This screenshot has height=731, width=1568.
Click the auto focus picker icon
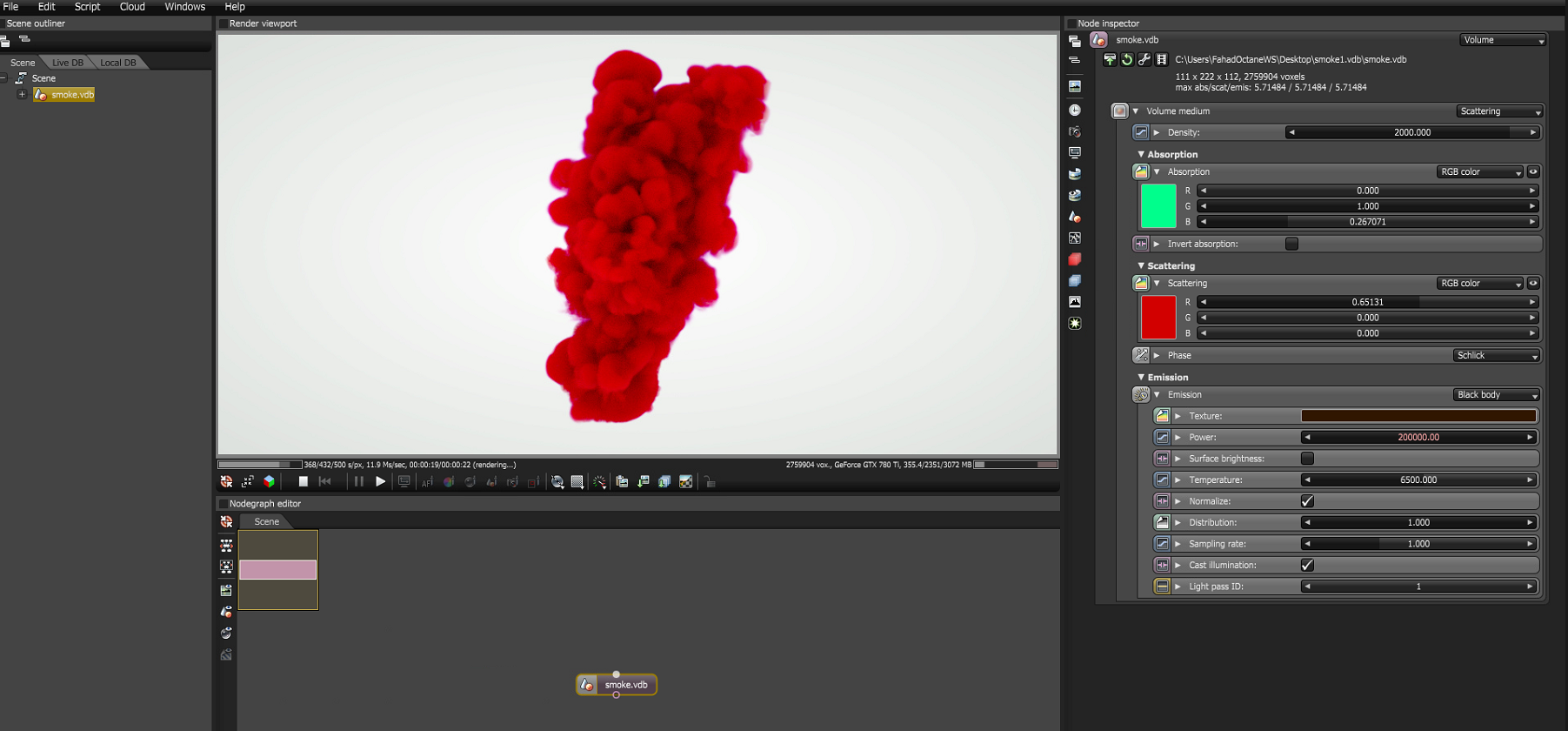[x=427, y=481]
